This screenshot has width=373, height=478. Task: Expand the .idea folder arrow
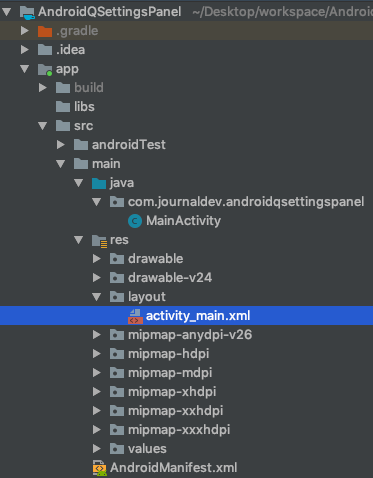25,50
